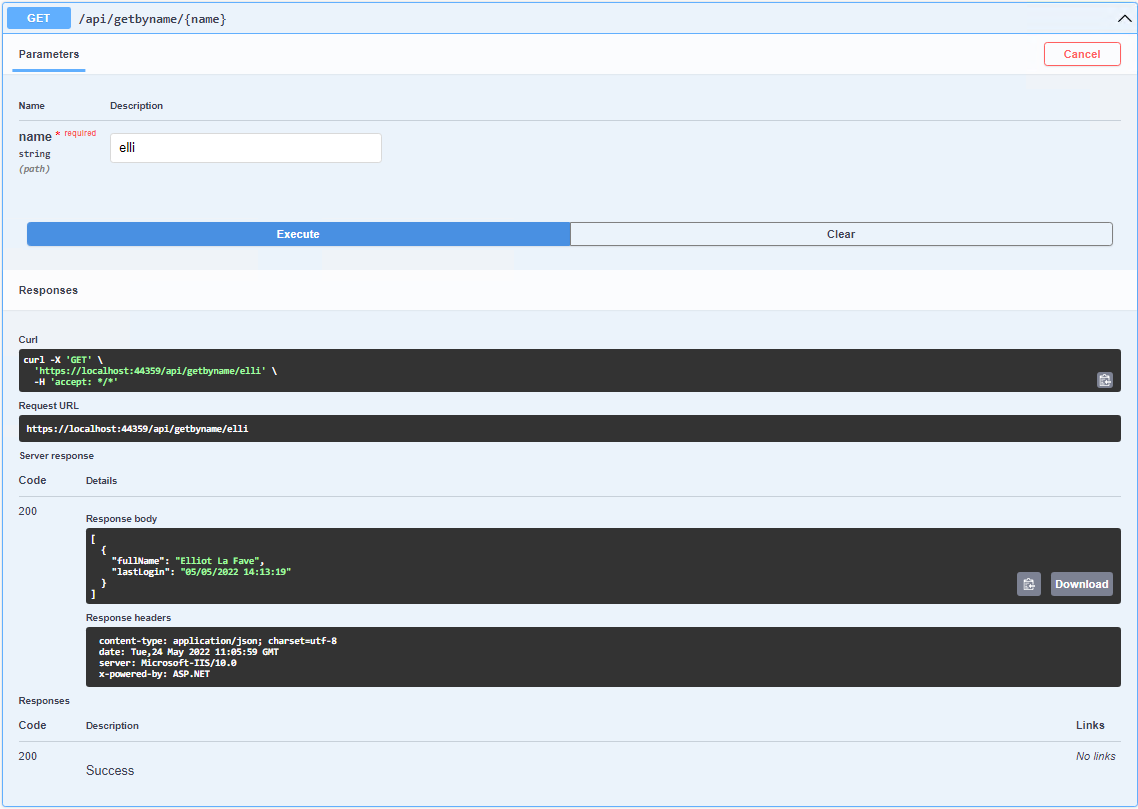Click the date response header line
The width and height of the screenshot is (1138, 809).
coord(189,652)
